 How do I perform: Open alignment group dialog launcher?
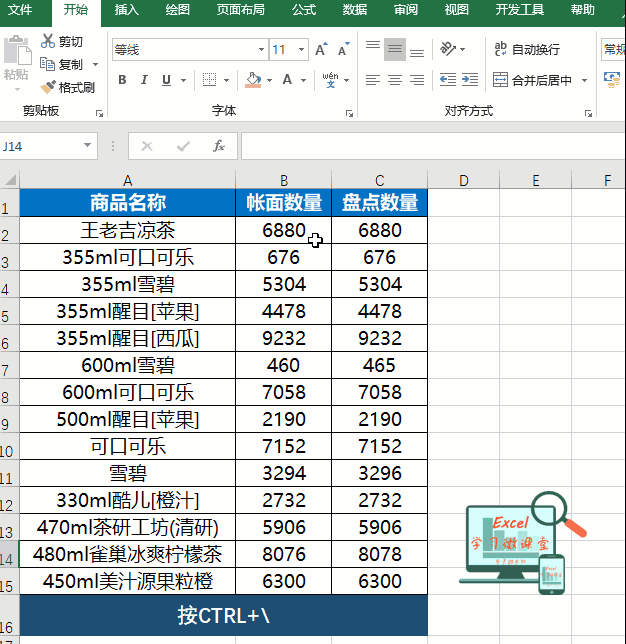pos(588,113)
